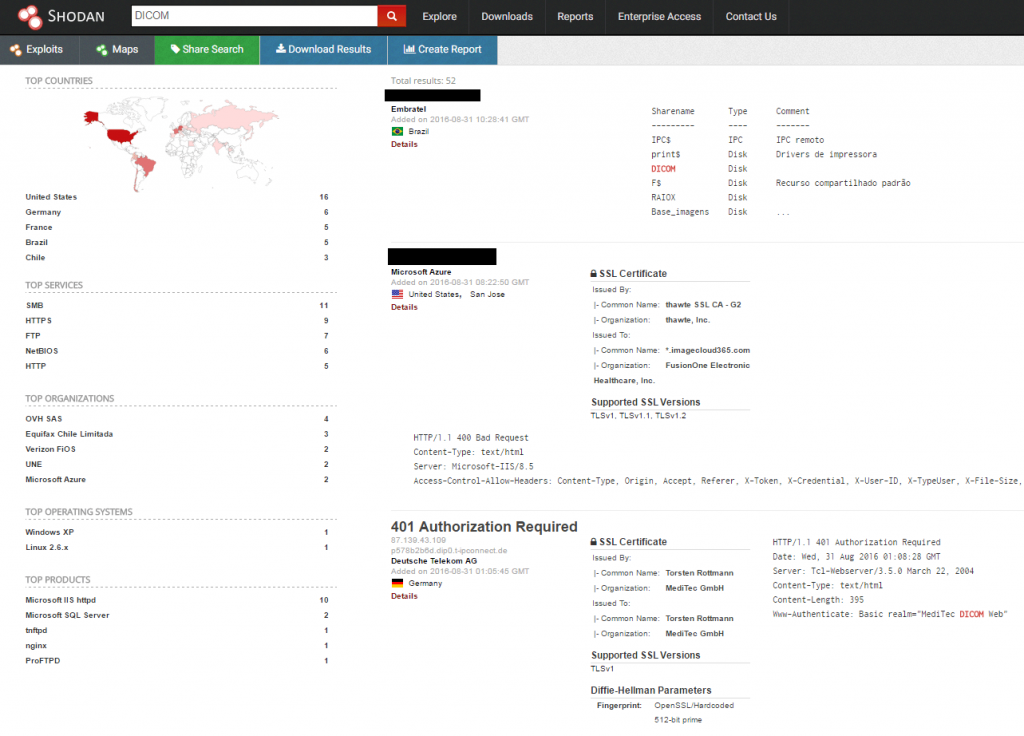Click the Maps icon in toolbar
The width and height of the screenshot is (1024, 736).
pyautogui.click(x=102, y=50)
